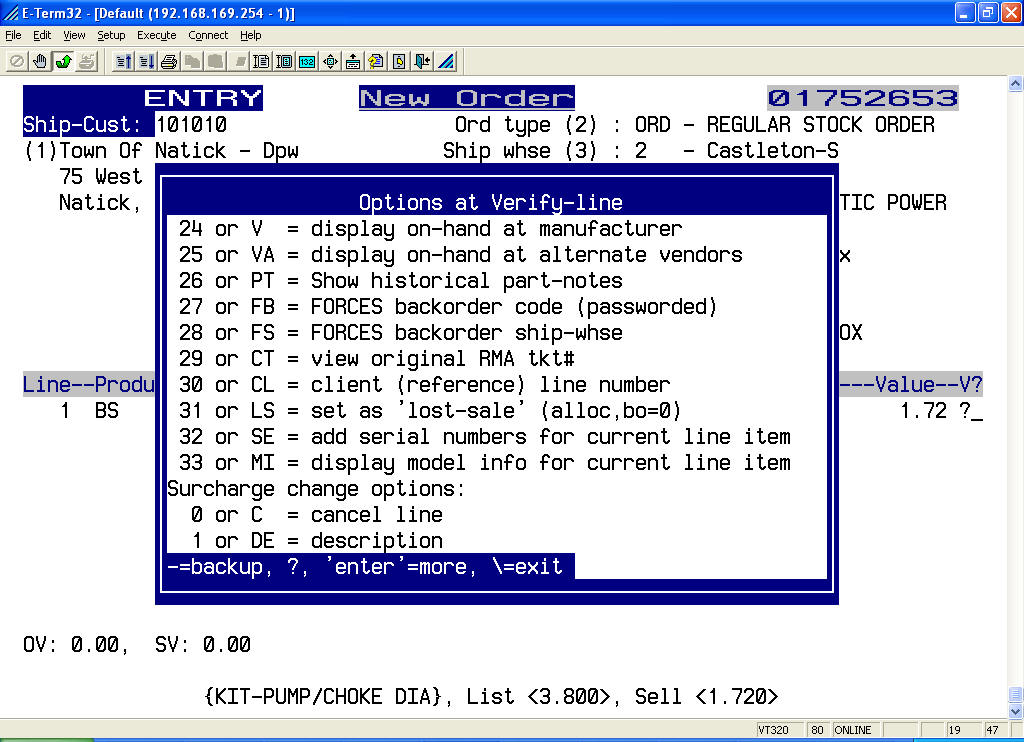This screenshot has width=1024, height=742.
Task: Open the Connect menu
Action: tap(208, 35)
